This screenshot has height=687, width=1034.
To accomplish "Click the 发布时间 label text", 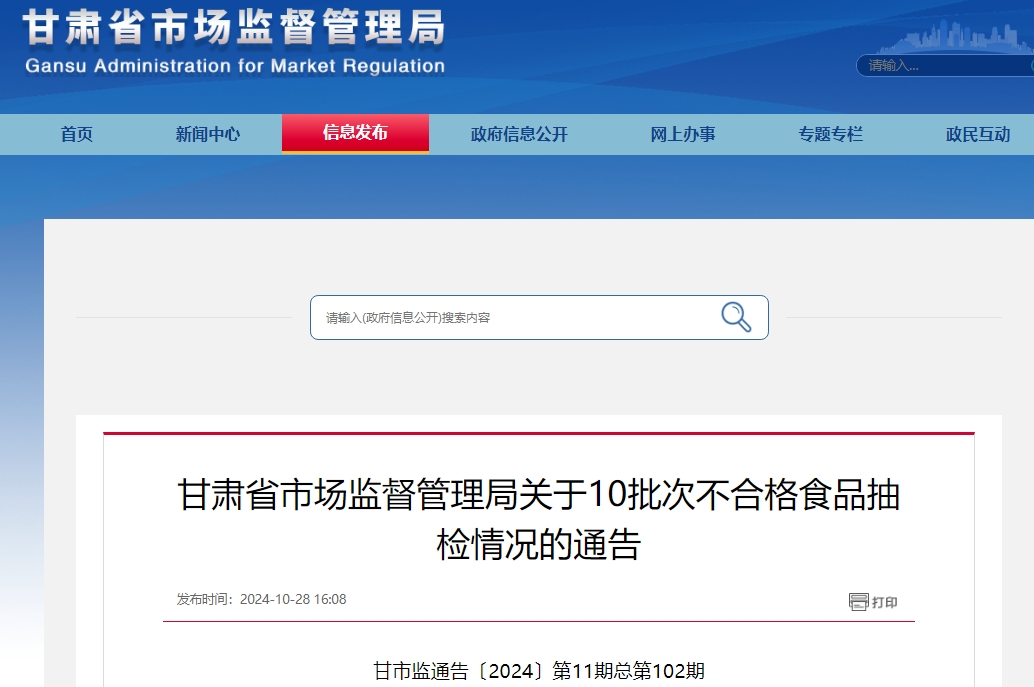I will 204,599.
